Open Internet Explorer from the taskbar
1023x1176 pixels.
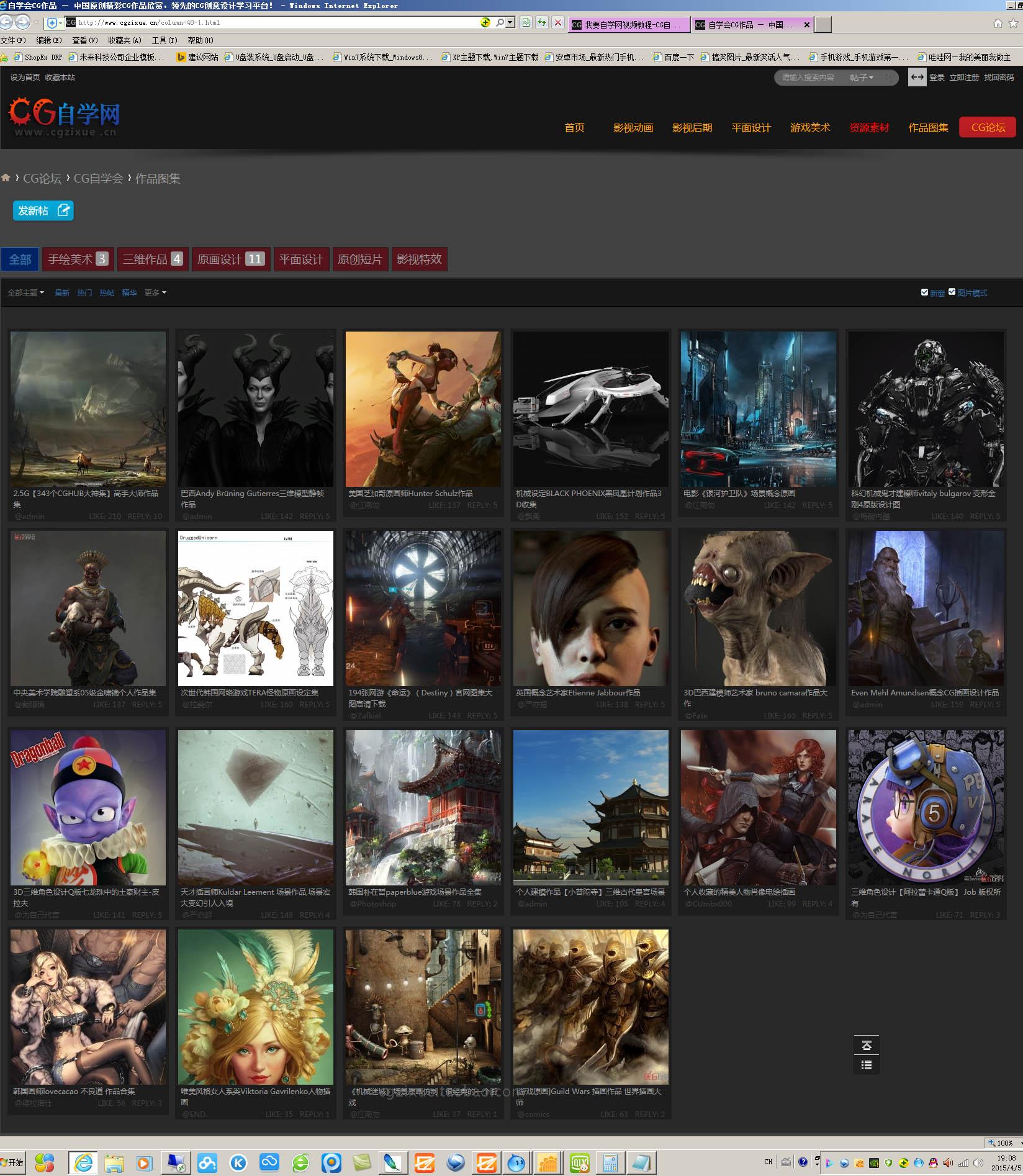83,1162
